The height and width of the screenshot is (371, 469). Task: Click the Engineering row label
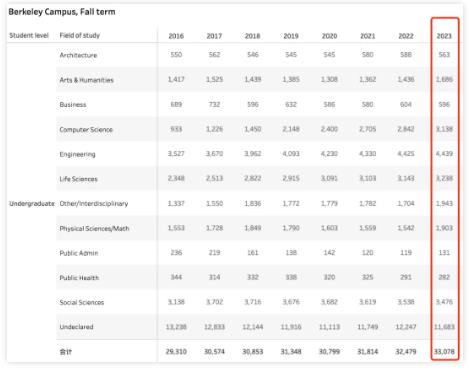click(77, 154)
